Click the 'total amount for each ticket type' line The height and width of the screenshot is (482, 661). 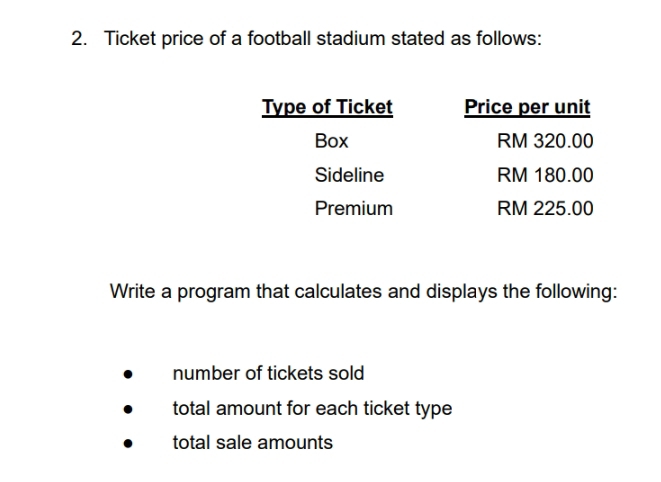[x=312, y=408]
